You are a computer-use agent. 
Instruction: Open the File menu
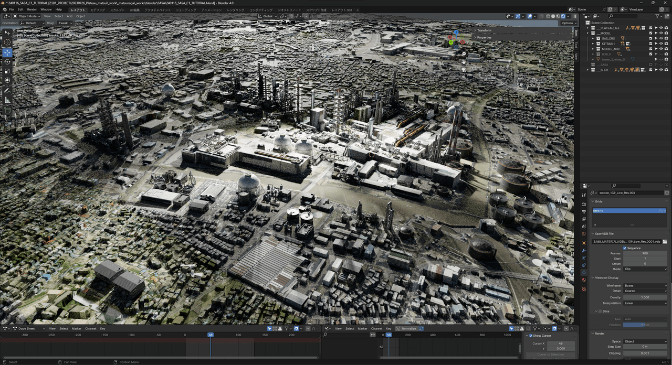click(x=11, y=9)
